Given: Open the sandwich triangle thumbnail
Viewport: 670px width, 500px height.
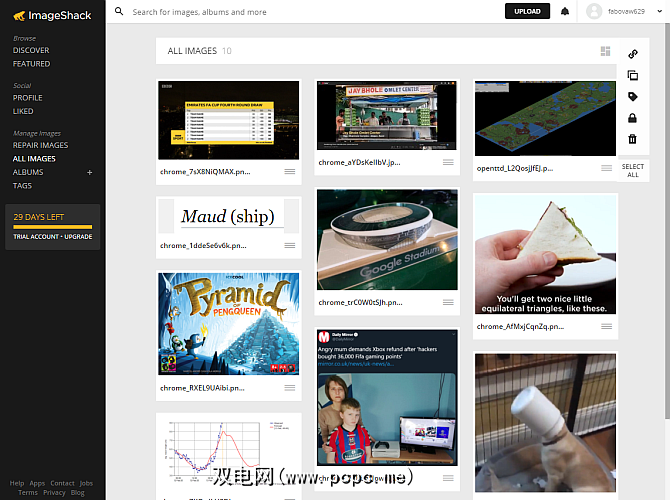Looking at the screenshot, I should pyautogui.click(x=546, y=254).
